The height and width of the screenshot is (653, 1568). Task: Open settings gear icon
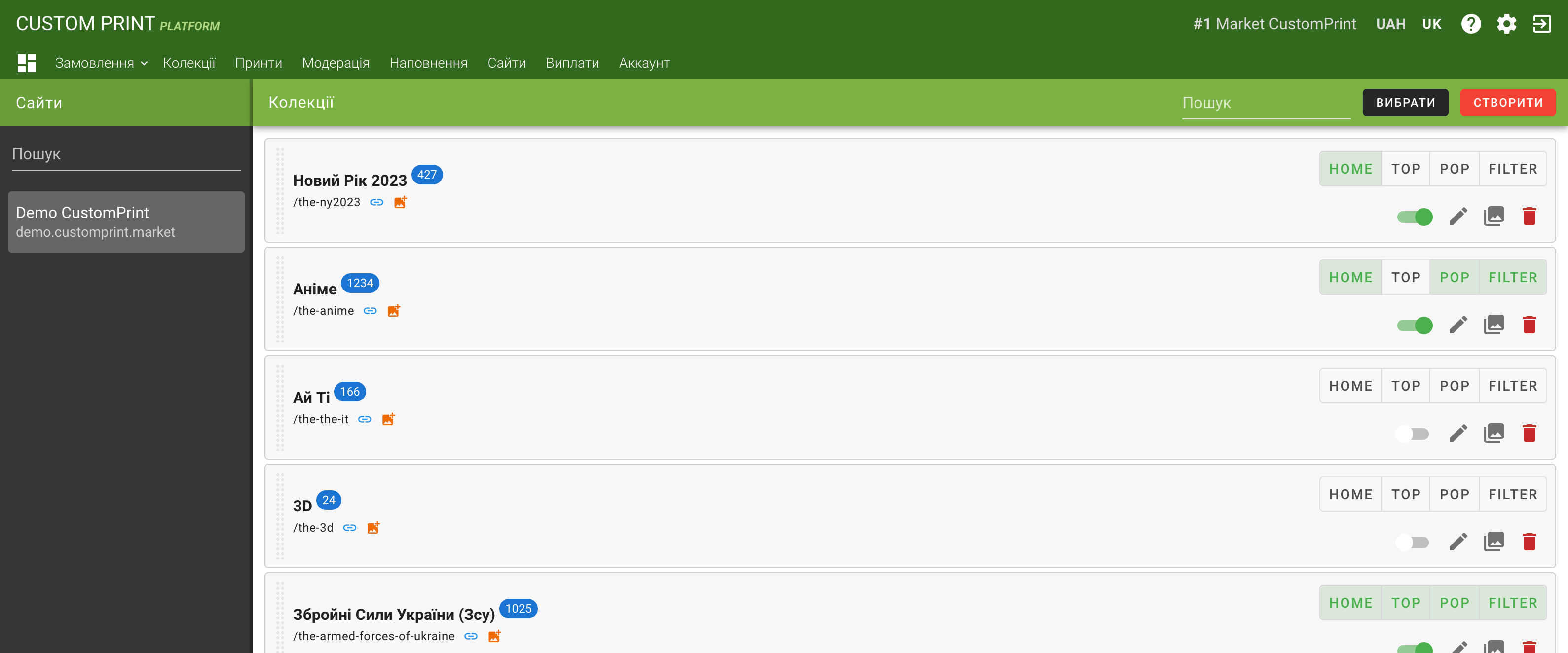click(x=1506, y=24)
